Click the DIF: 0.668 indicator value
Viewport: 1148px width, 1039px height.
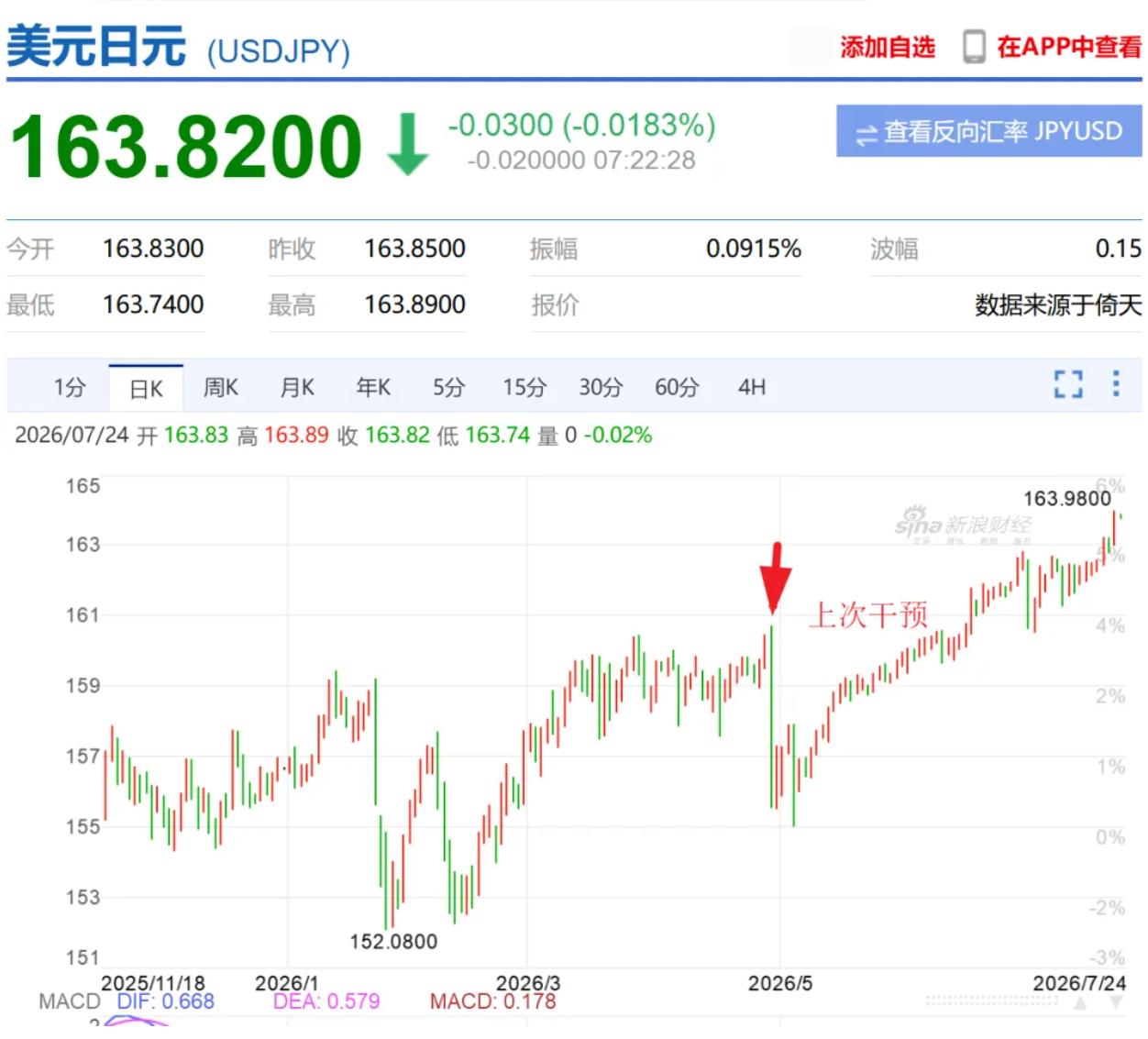[165, 1001]
